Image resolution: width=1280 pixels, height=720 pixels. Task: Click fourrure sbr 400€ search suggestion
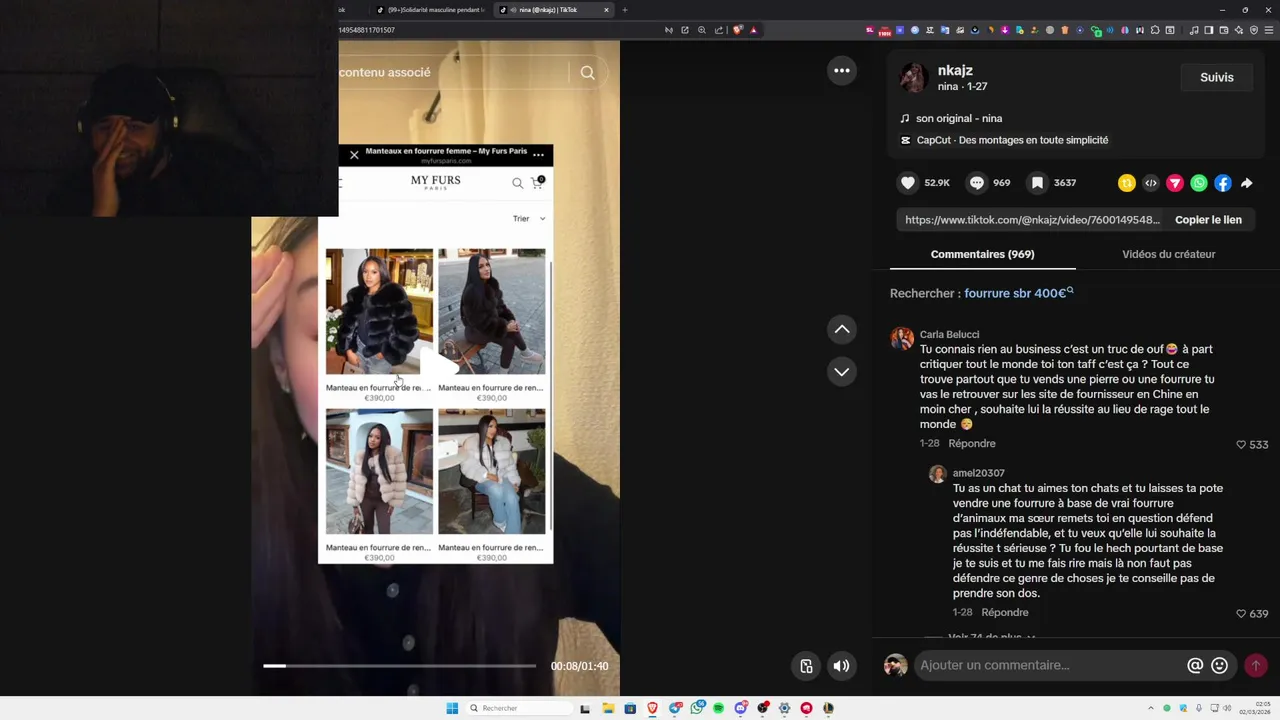[1019, 293]
